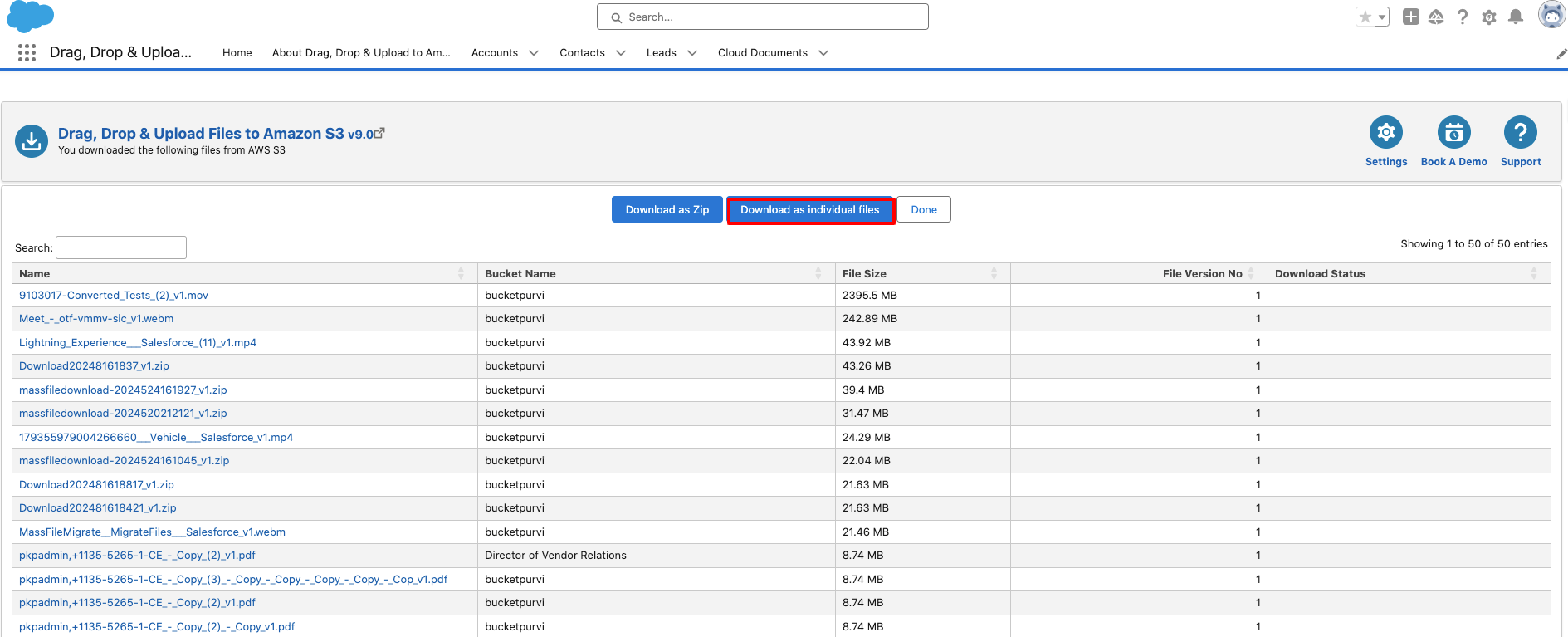Open the Setup gear icon
The image size is (1568, 637).
pyautogui.click(x=1489, y=17)
